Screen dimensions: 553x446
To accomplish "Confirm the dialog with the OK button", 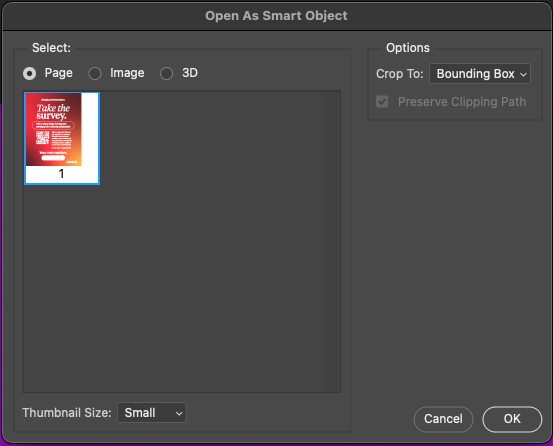I will (512, 419).
